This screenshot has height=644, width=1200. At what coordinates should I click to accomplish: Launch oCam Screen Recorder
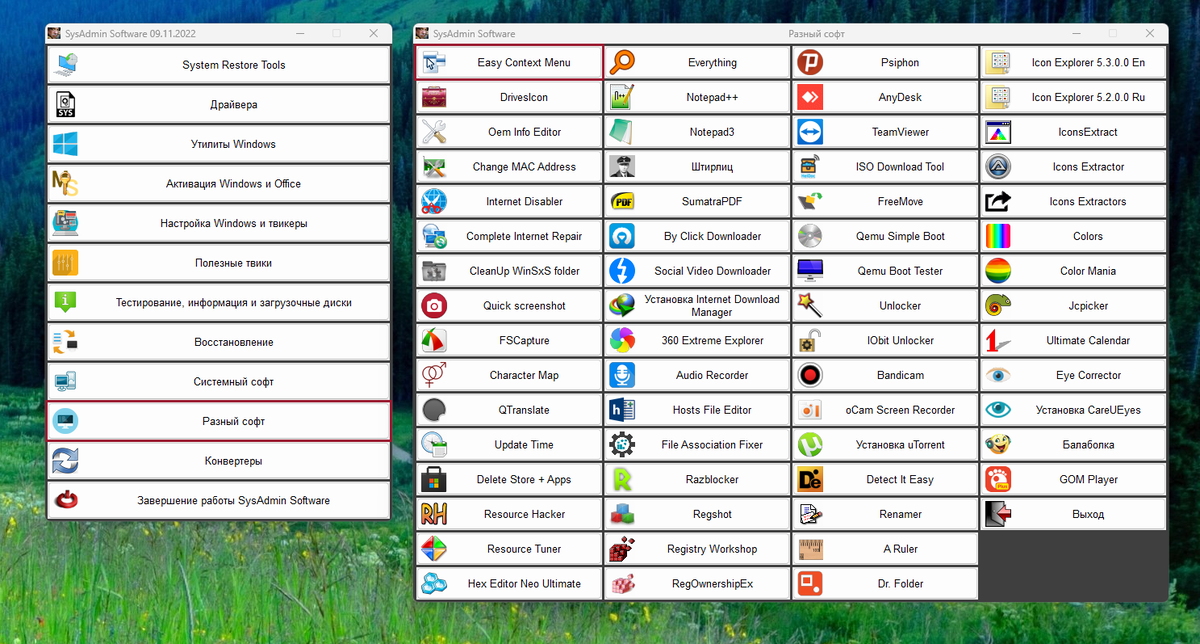(x=885, y=410)
